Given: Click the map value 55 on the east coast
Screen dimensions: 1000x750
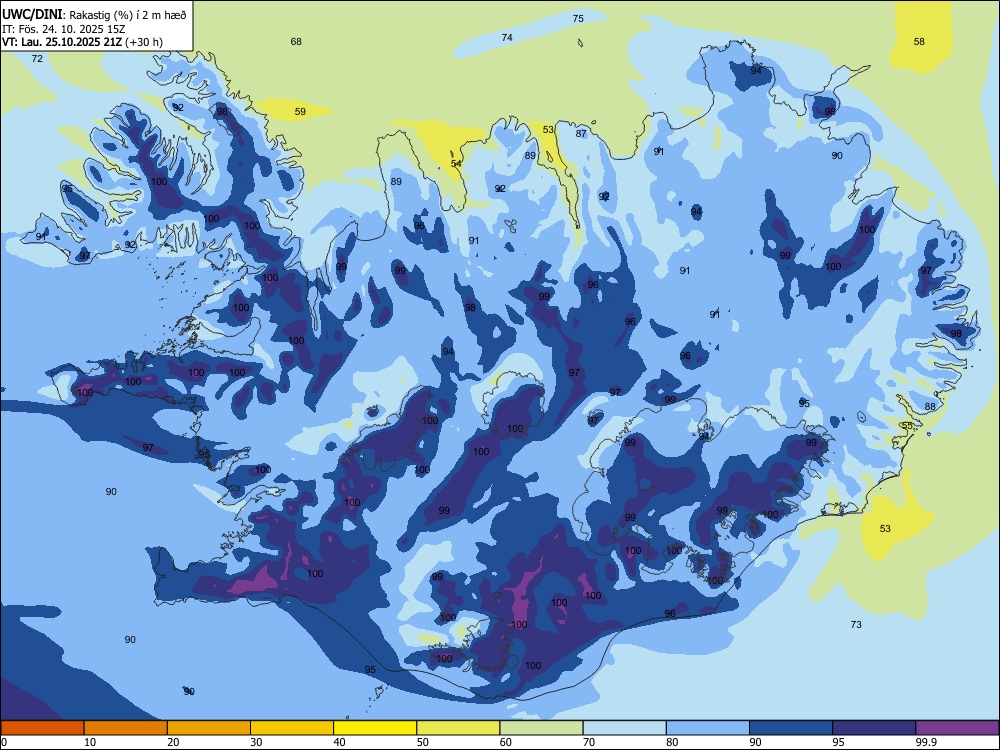Looking at the screenshot, I should tap(907, 426).
